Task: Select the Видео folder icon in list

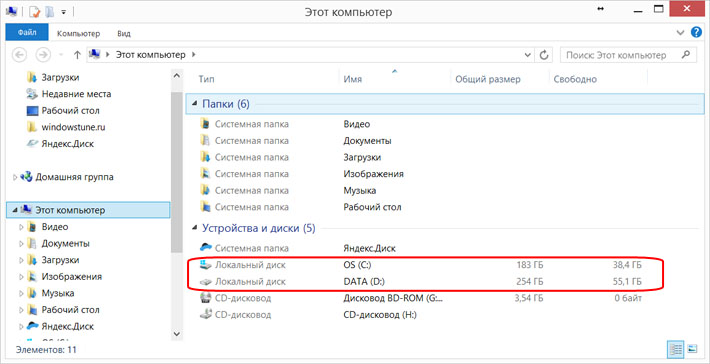Action: (206, 124)
